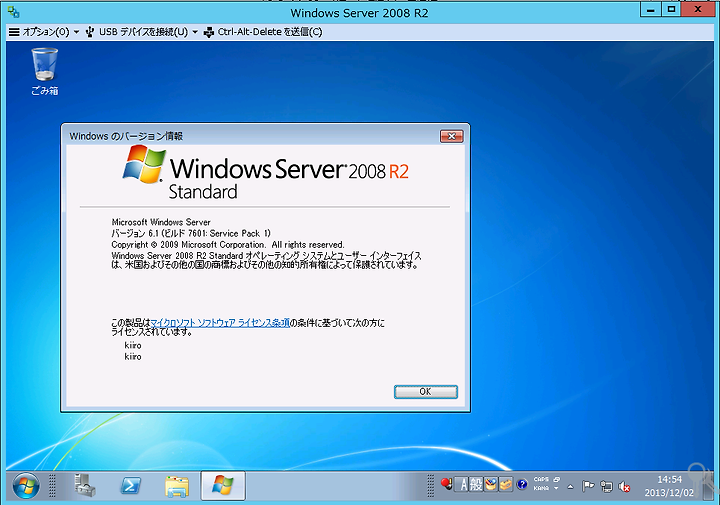Click the muted volume speaker icon
Image resolution: width=720 pixels, height=505 pixels.
coord(624,487)
